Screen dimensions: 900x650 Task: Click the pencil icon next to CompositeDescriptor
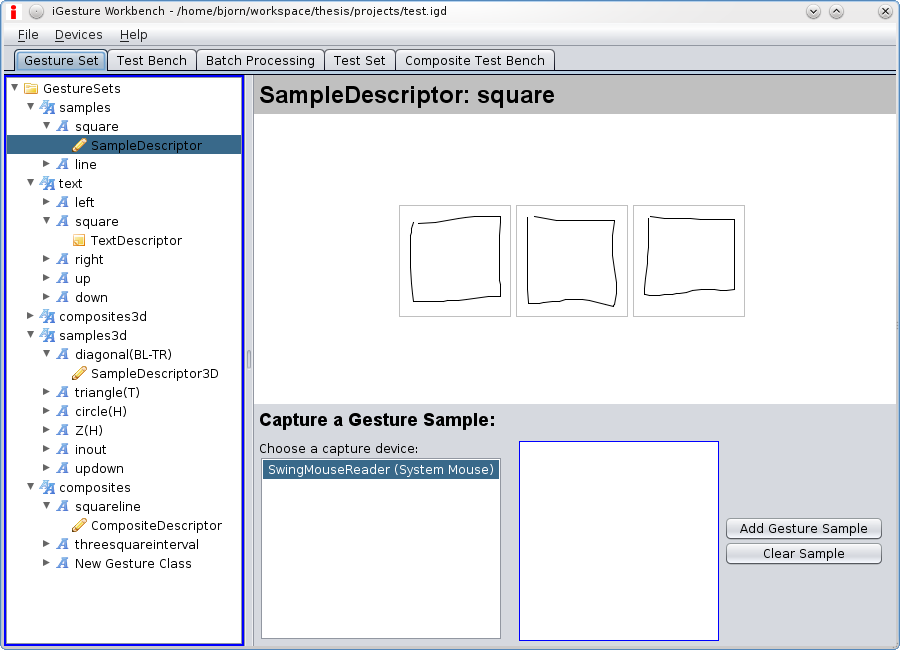pos(80,525)
